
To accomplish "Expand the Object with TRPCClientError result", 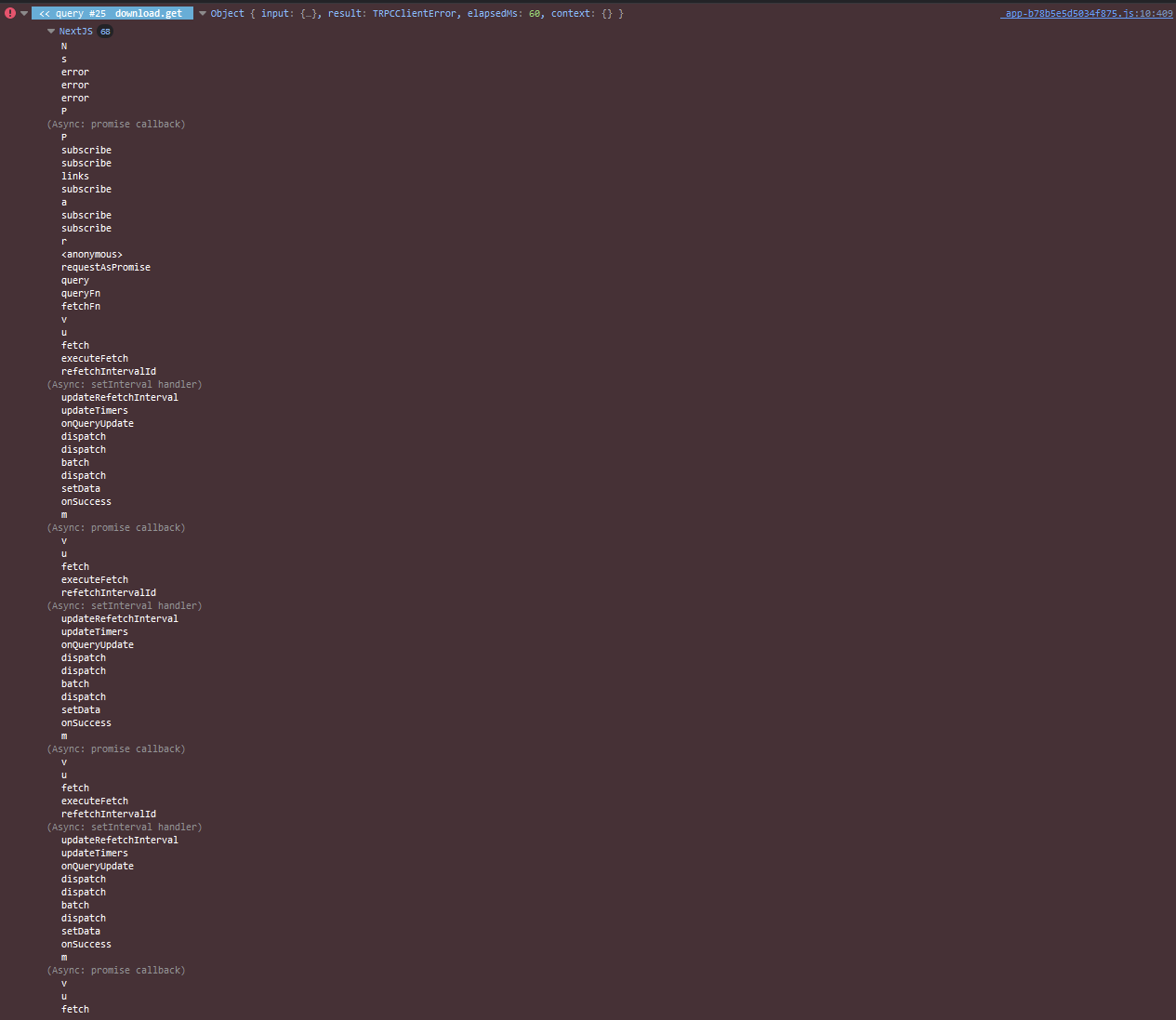I will tap(202, 13).
